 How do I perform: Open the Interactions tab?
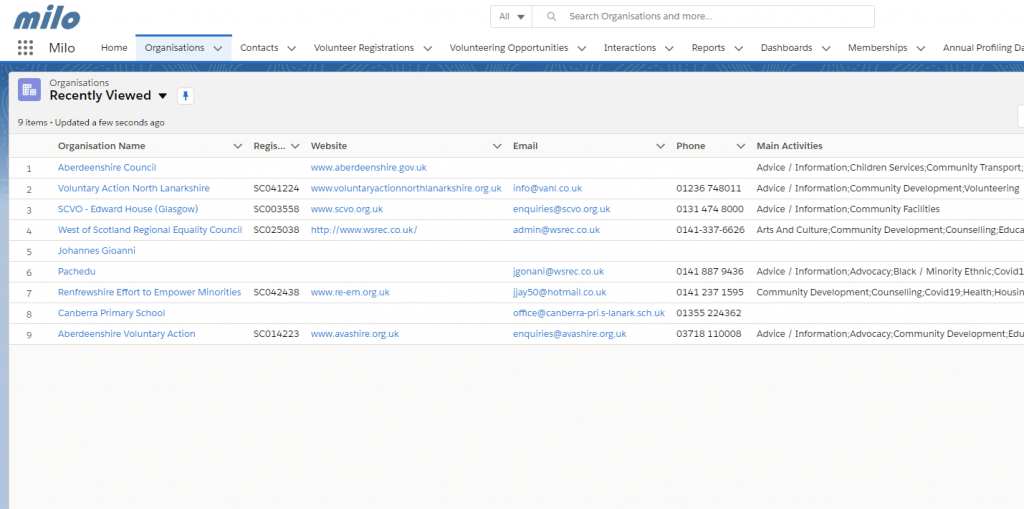pyautogui.click(x=630, y=48)
